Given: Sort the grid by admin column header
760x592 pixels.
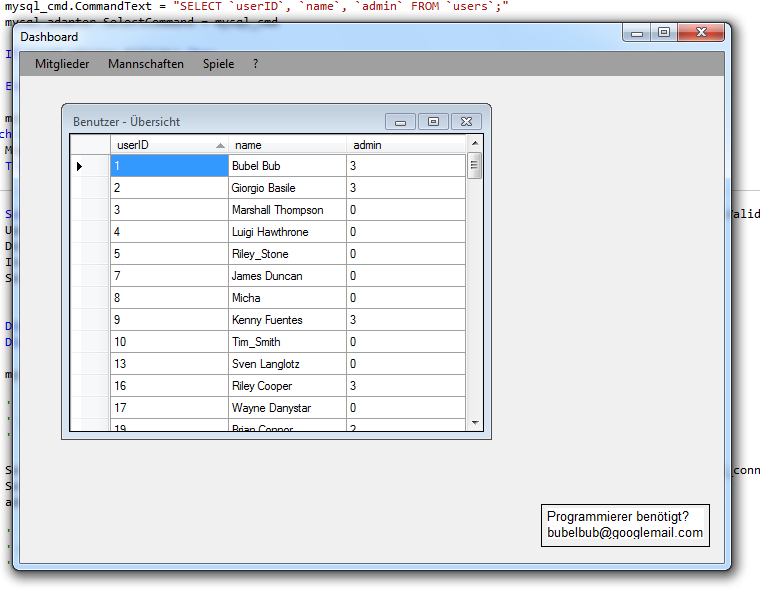Looking at the screenshot, I should point(405,145).
